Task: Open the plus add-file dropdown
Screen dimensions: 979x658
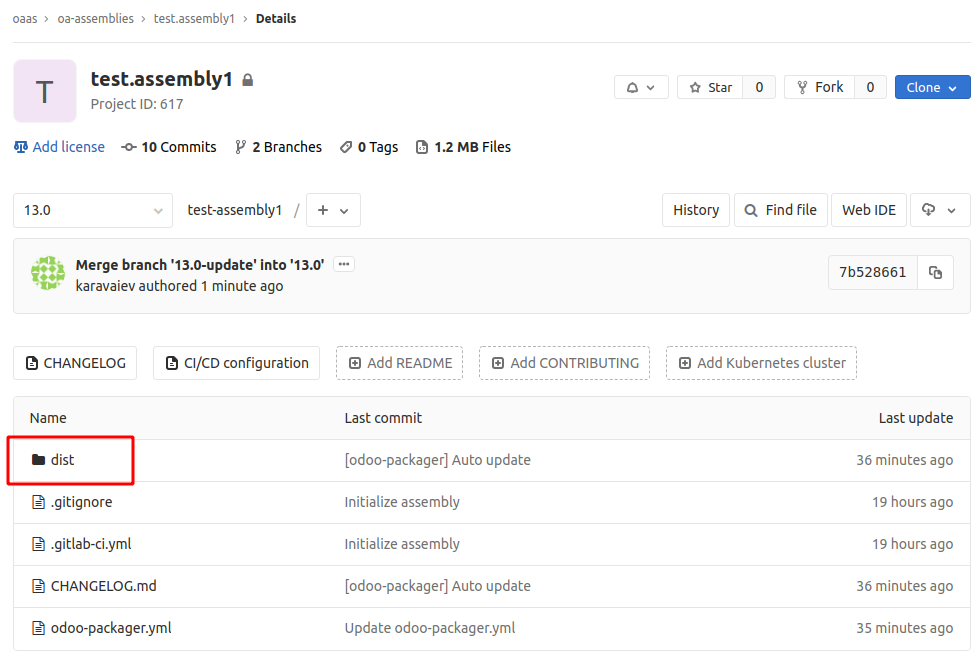Action: pos(333,210)
